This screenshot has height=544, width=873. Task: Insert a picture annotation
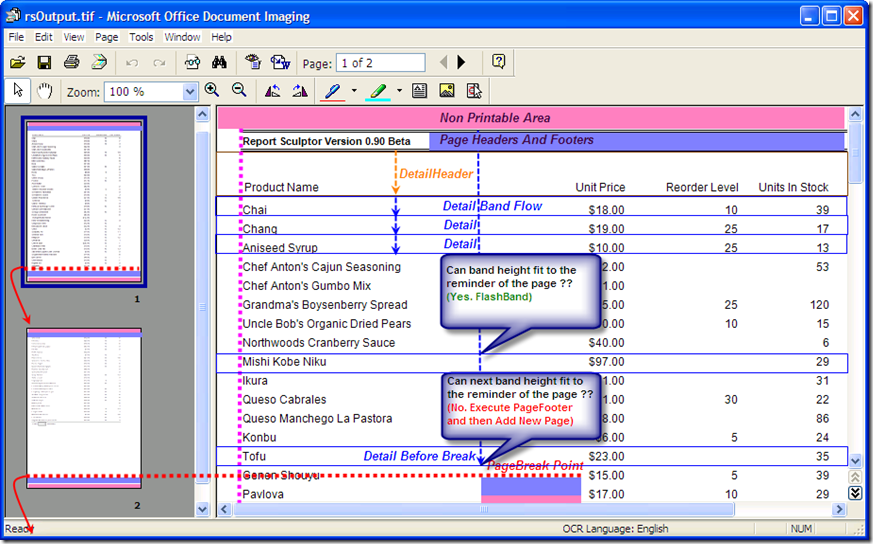click(x=447, y=91)
